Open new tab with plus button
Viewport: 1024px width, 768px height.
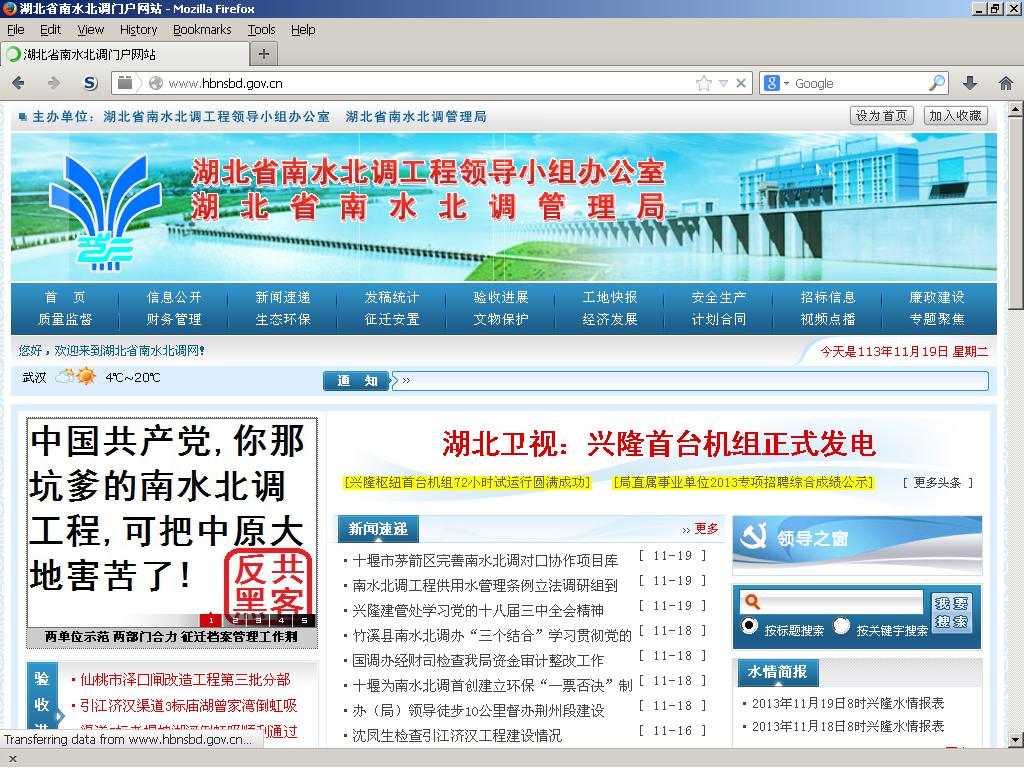[x=263, y=54]
